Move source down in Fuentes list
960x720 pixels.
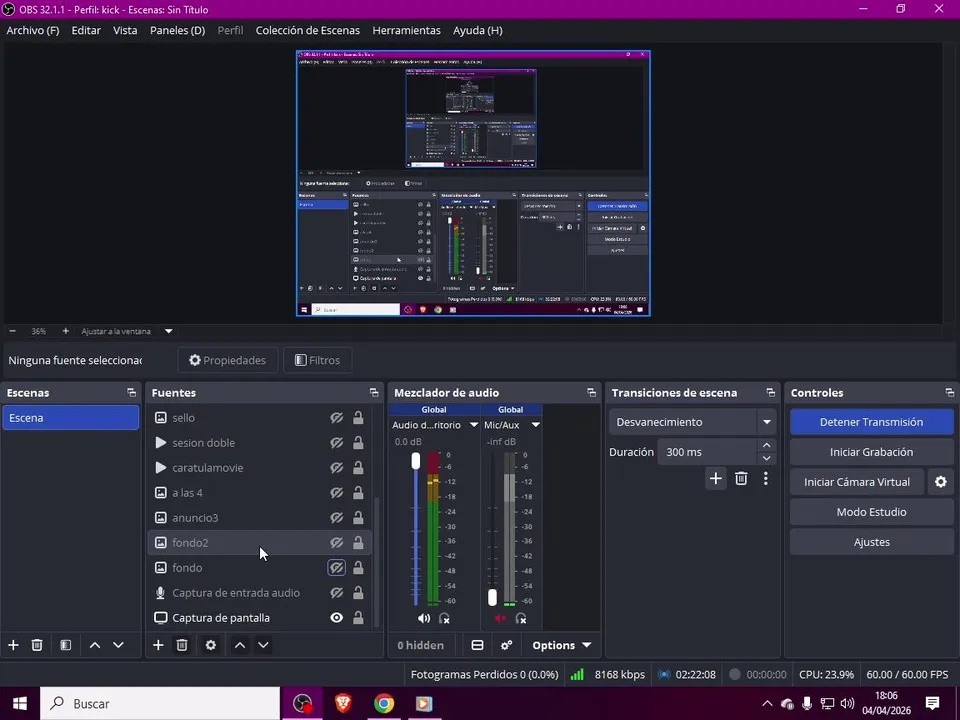[x=263, y=645]
